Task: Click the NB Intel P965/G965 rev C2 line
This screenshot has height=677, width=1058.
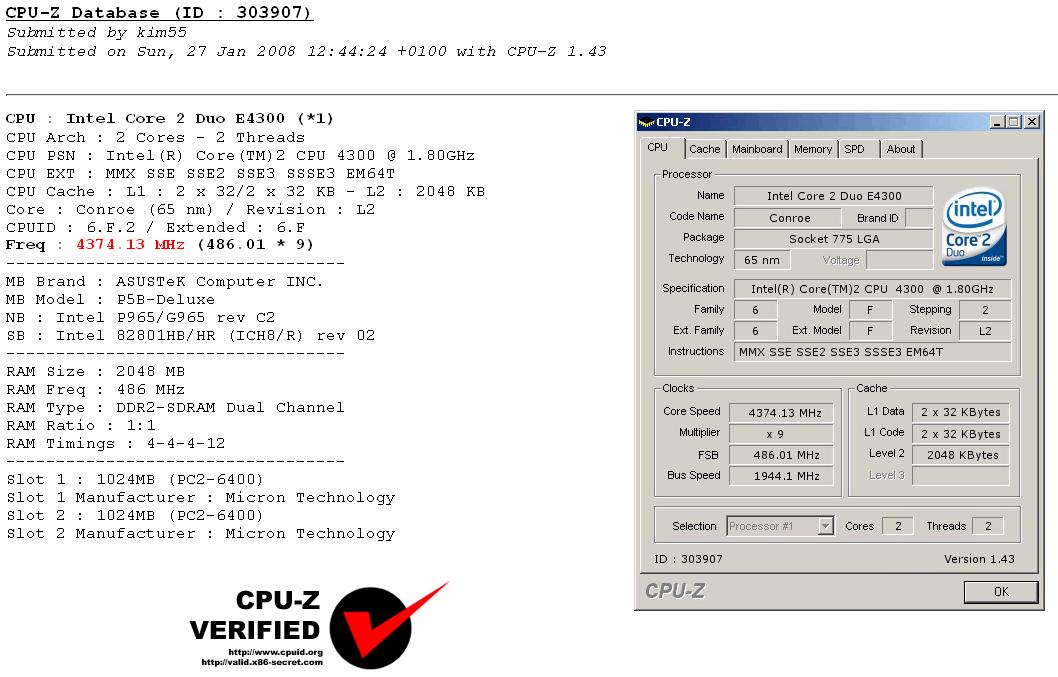Action: tap(140, 317)
